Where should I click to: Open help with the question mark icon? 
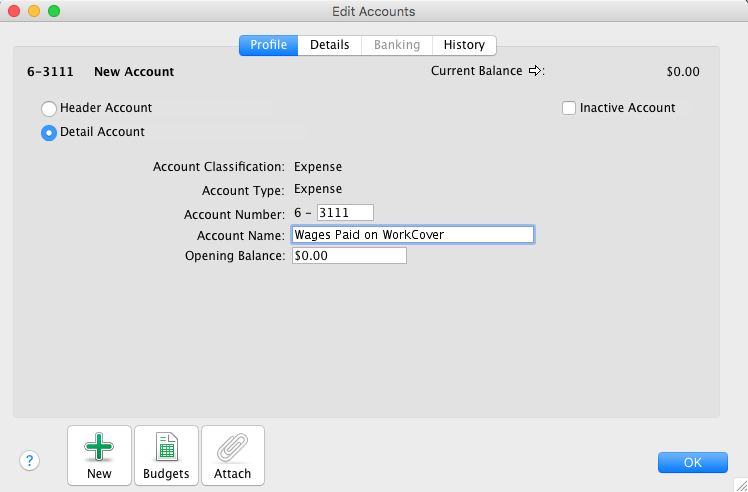pos(30,460)
